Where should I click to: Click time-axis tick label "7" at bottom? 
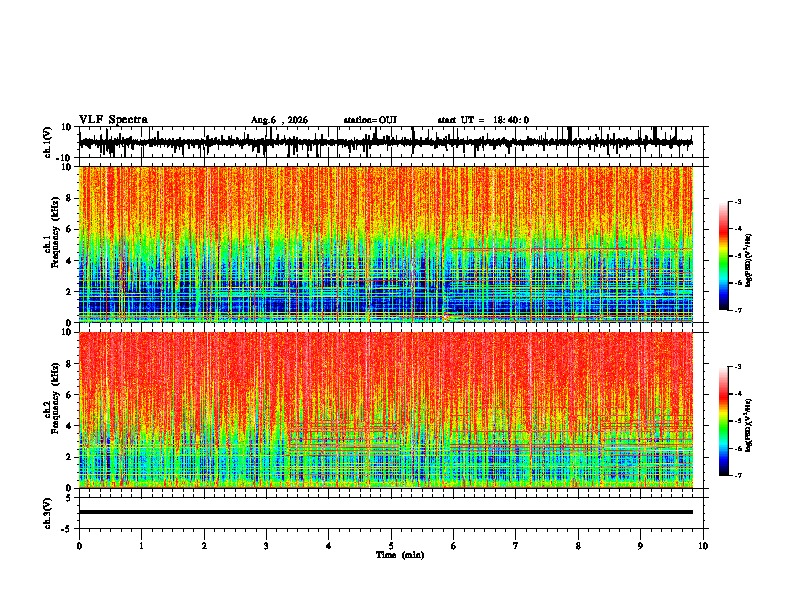516,546
